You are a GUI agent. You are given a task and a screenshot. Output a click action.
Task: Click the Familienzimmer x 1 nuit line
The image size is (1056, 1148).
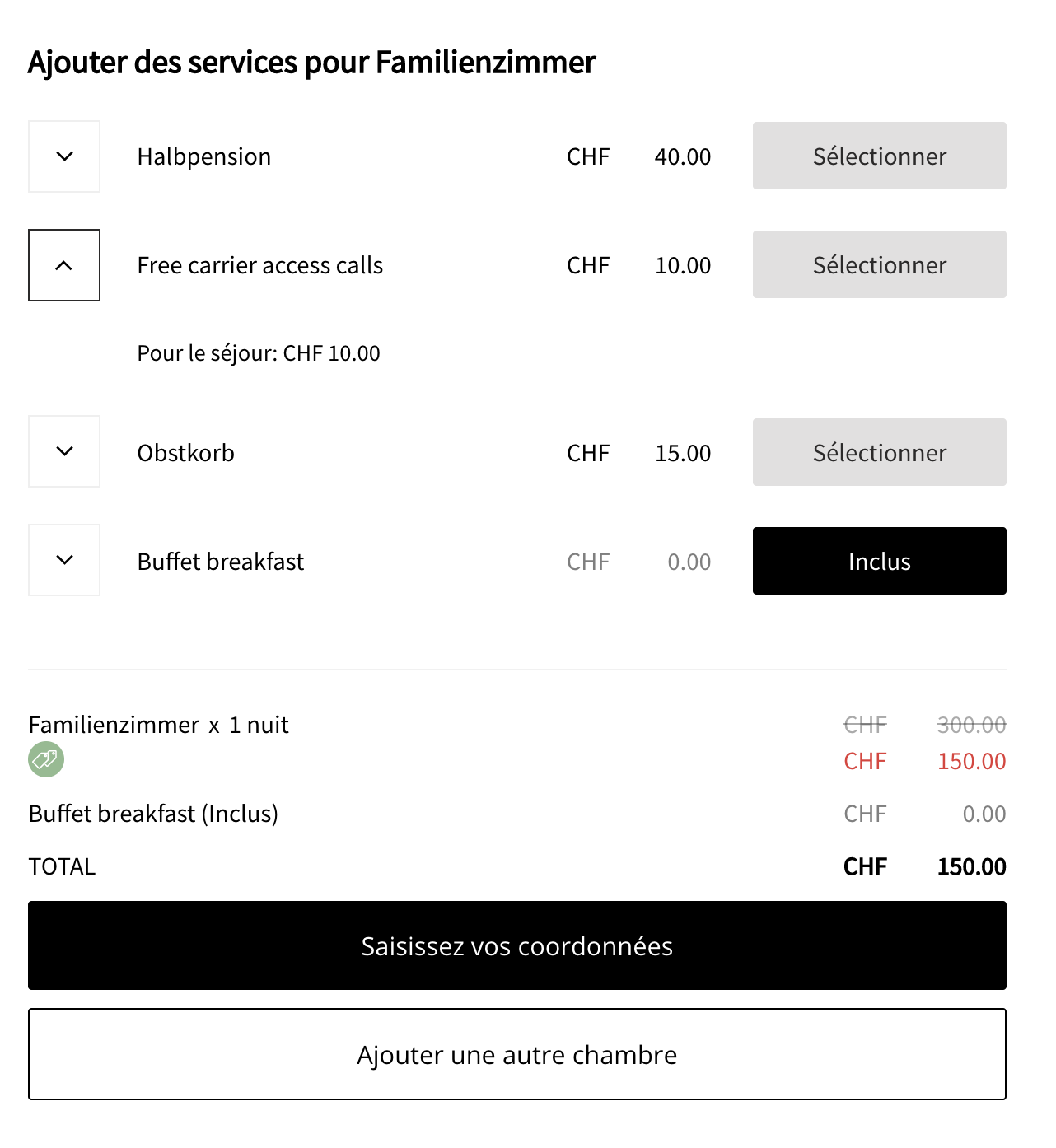(158, 725)
